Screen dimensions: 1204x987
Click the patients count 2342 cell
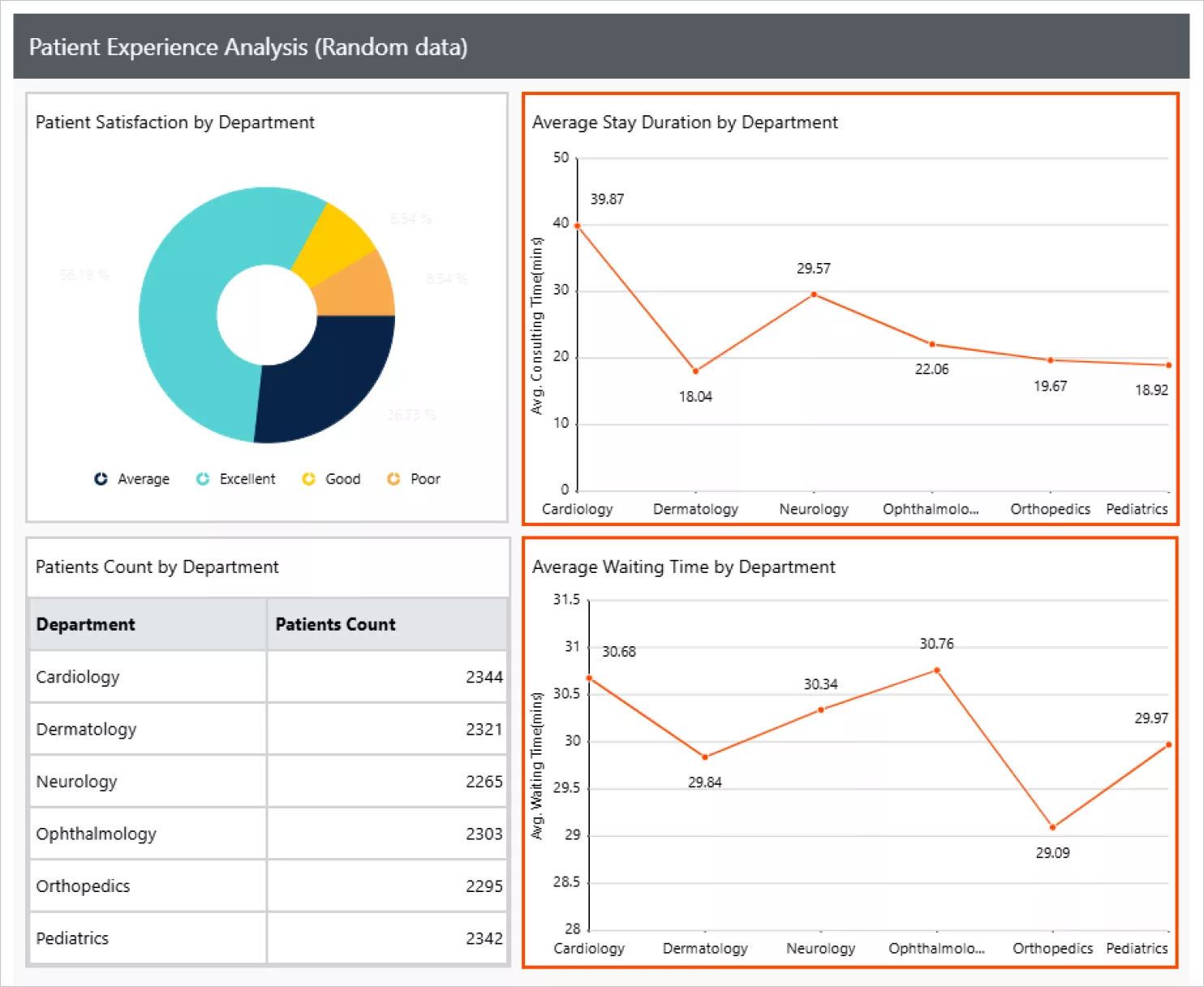(x=387, y=938)
